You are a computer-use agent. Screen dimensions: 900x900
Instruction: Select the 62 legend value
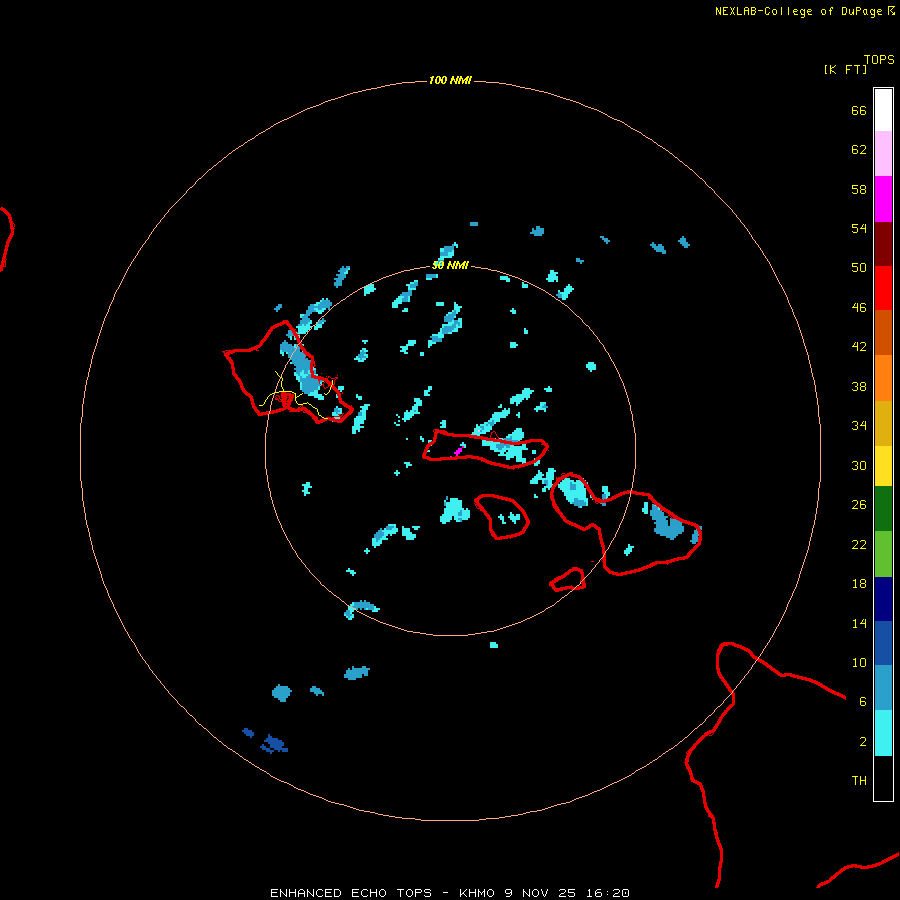[x=859, y=150]
